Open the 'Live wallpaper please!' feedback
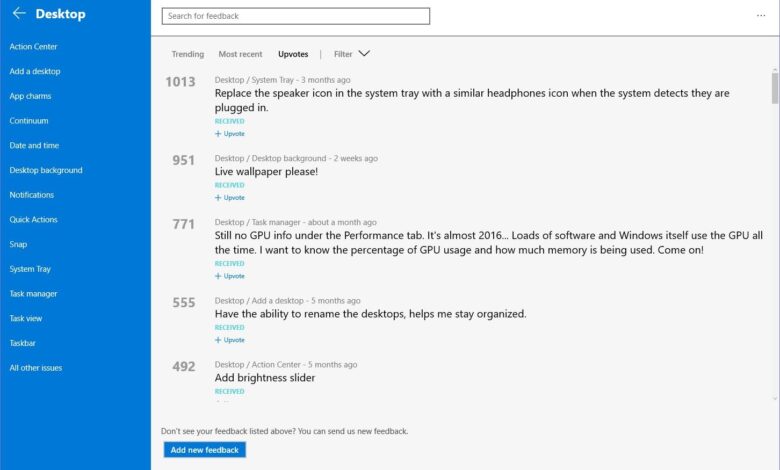The width and height of the screenshot is (780, 470). pyautogui.click(x=266, y=172)
